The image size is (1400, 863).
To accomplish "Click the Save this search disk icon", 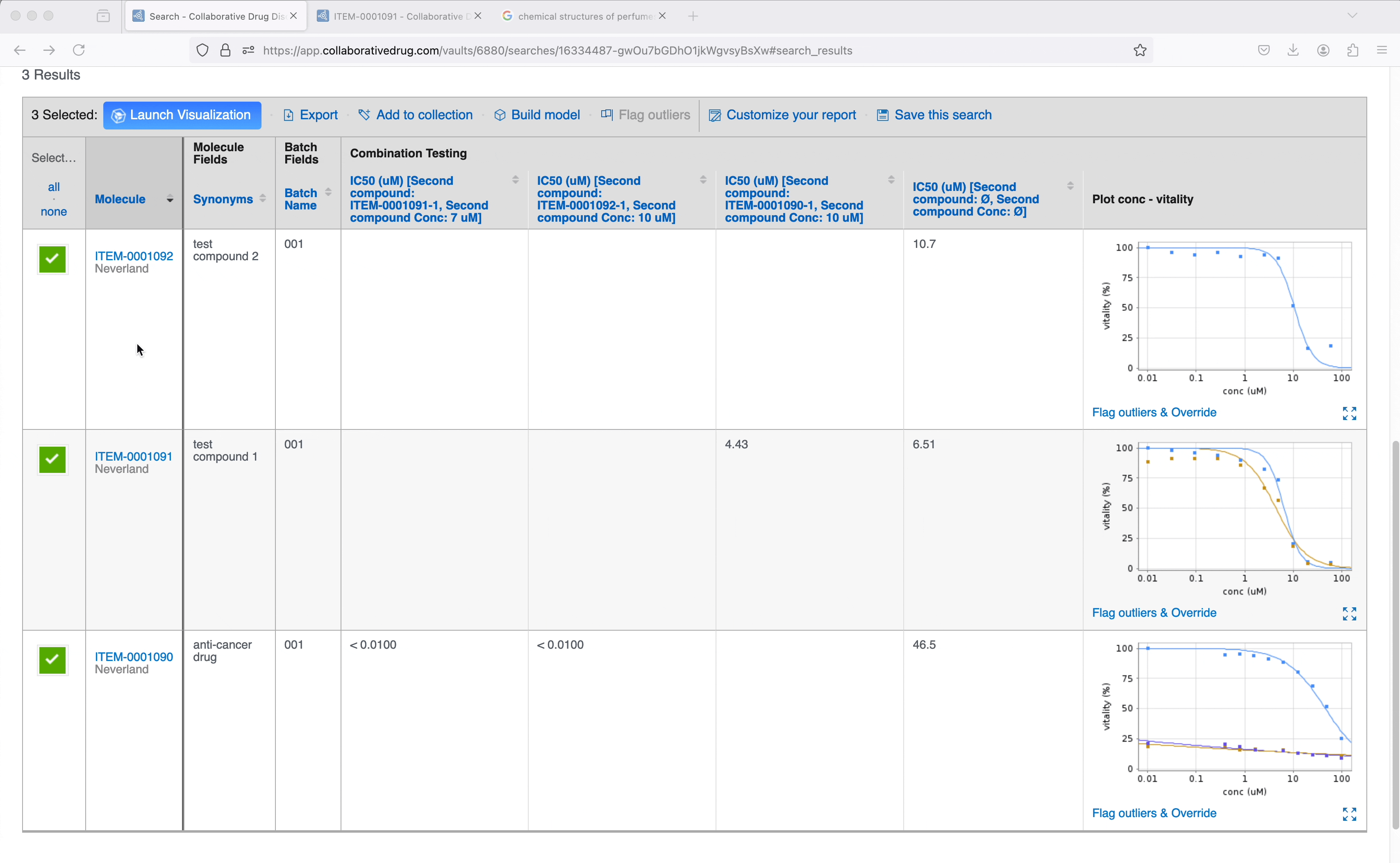I will point(882,115).
